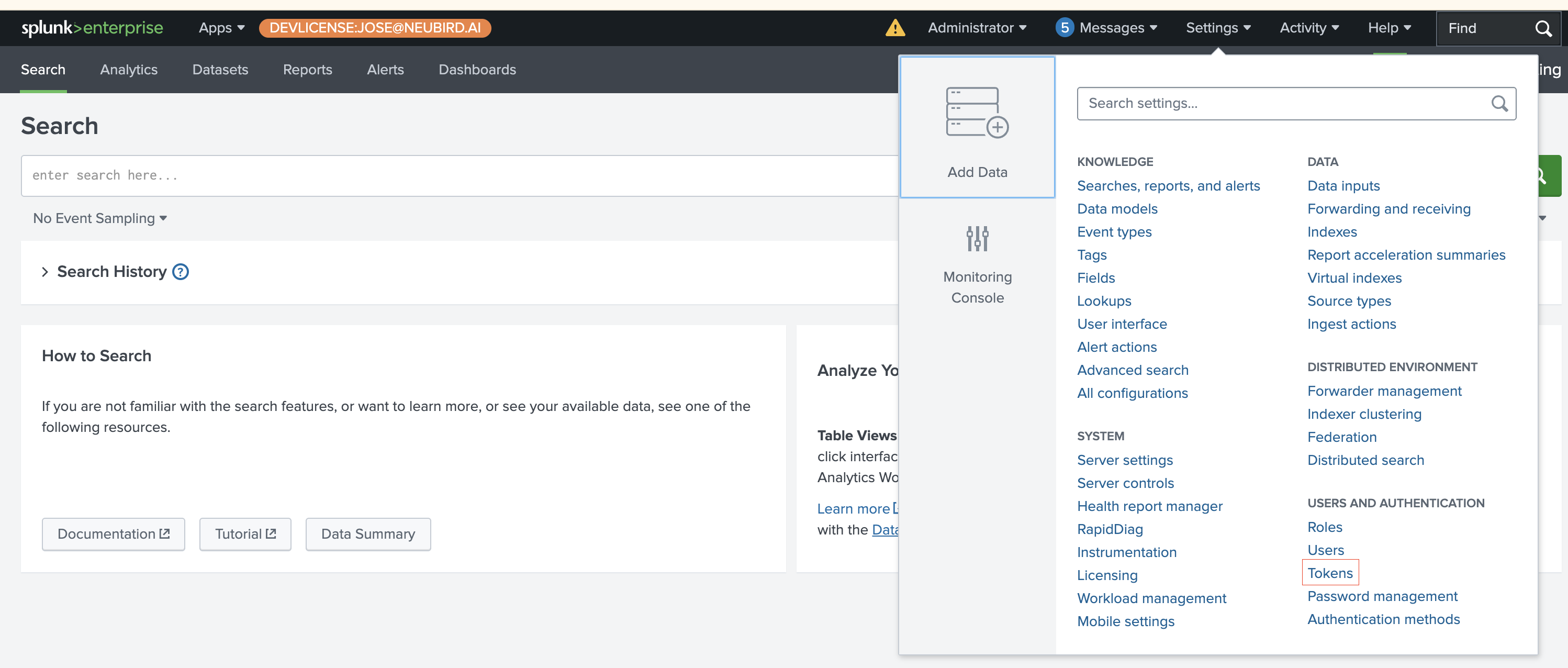The image size is (1568, 668).
Task: Focus the main search query box
Action: tap(460, 175)
